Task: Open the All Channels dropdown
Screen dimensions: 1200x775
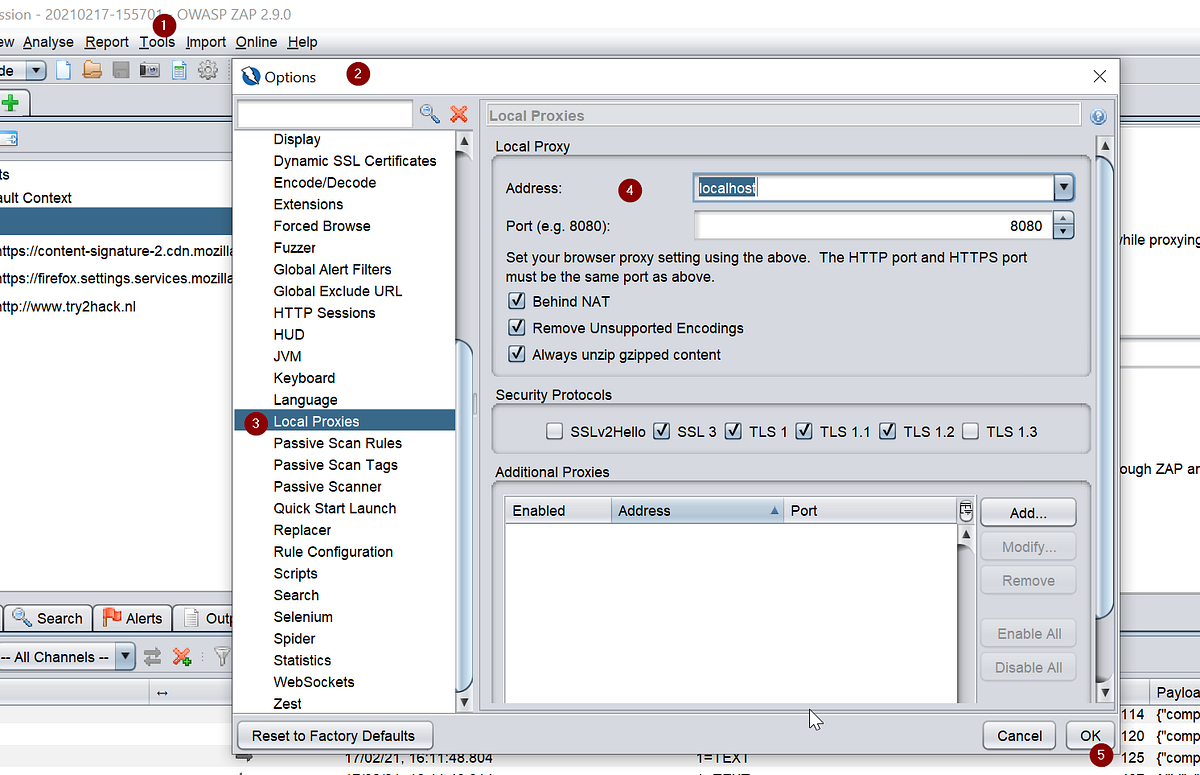Action: click(x=125, y=656)
